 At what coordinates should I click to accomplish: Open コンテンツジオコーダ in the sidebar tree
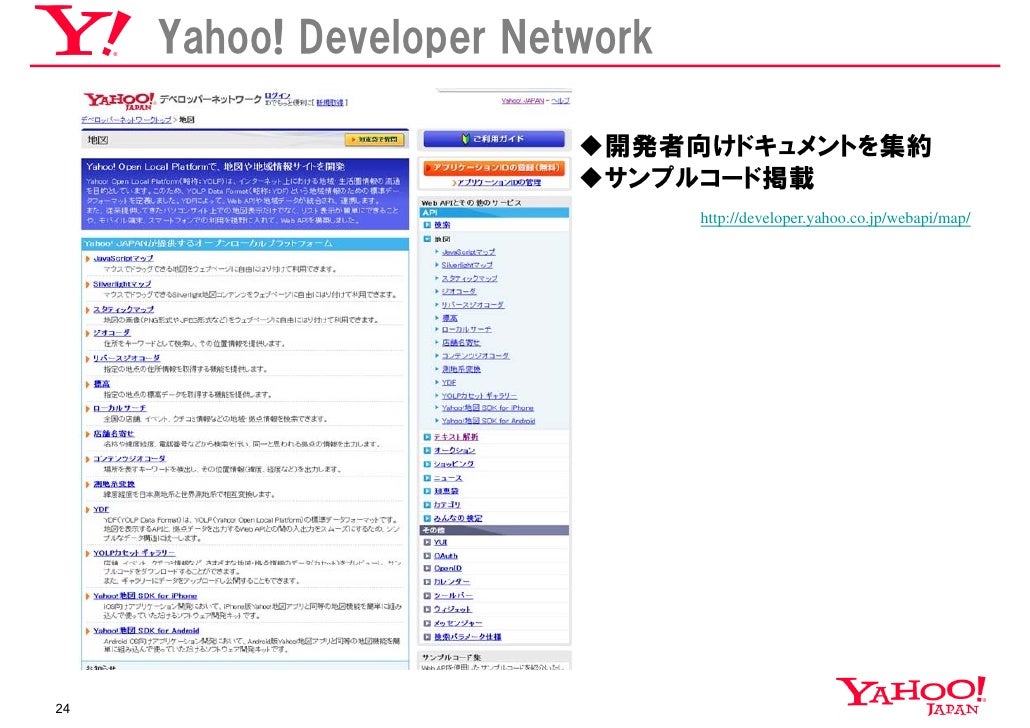point(475,355)
